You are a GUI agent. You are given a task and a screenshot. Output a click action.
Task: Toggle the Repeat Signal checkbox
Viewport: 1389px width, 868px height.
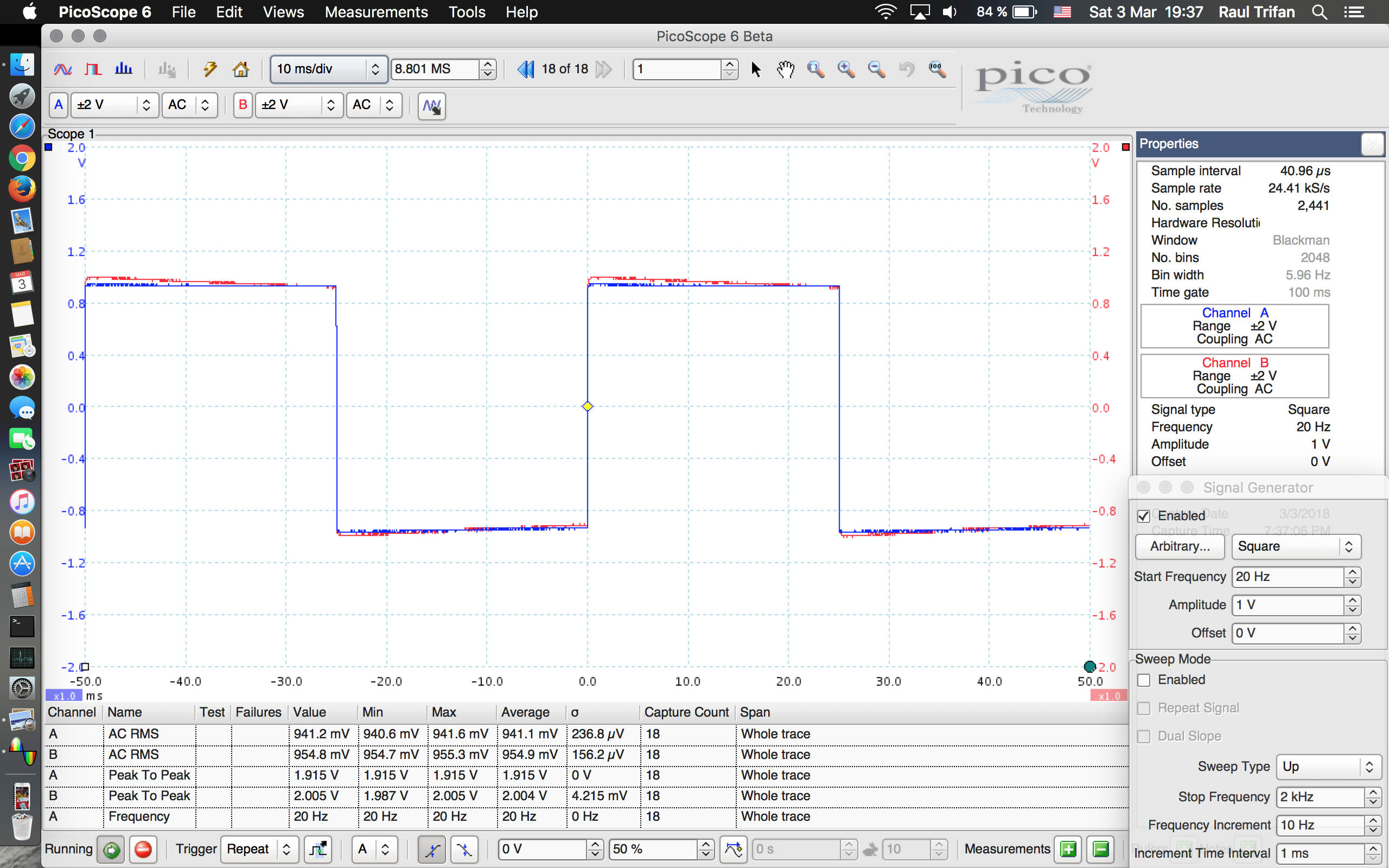pos(1143,709)
